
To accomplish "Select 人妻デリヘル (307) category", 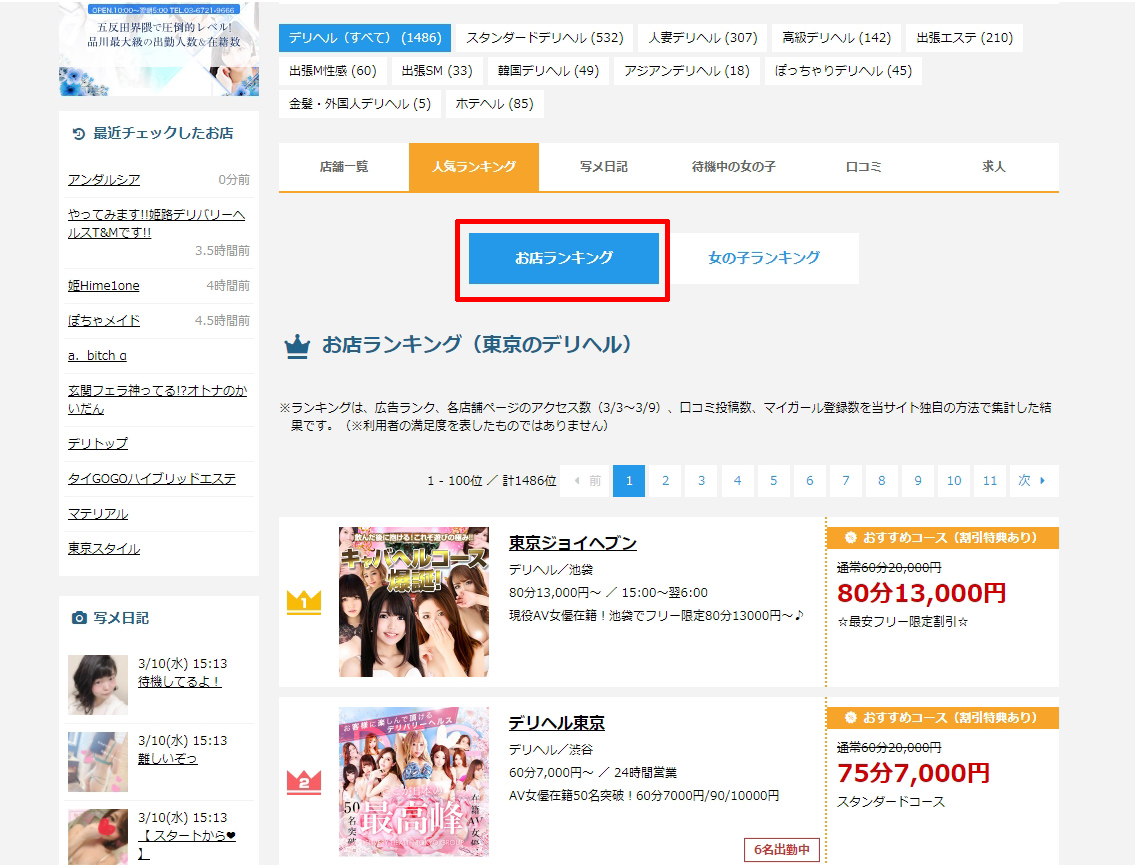I will click(x=703, y=38).
